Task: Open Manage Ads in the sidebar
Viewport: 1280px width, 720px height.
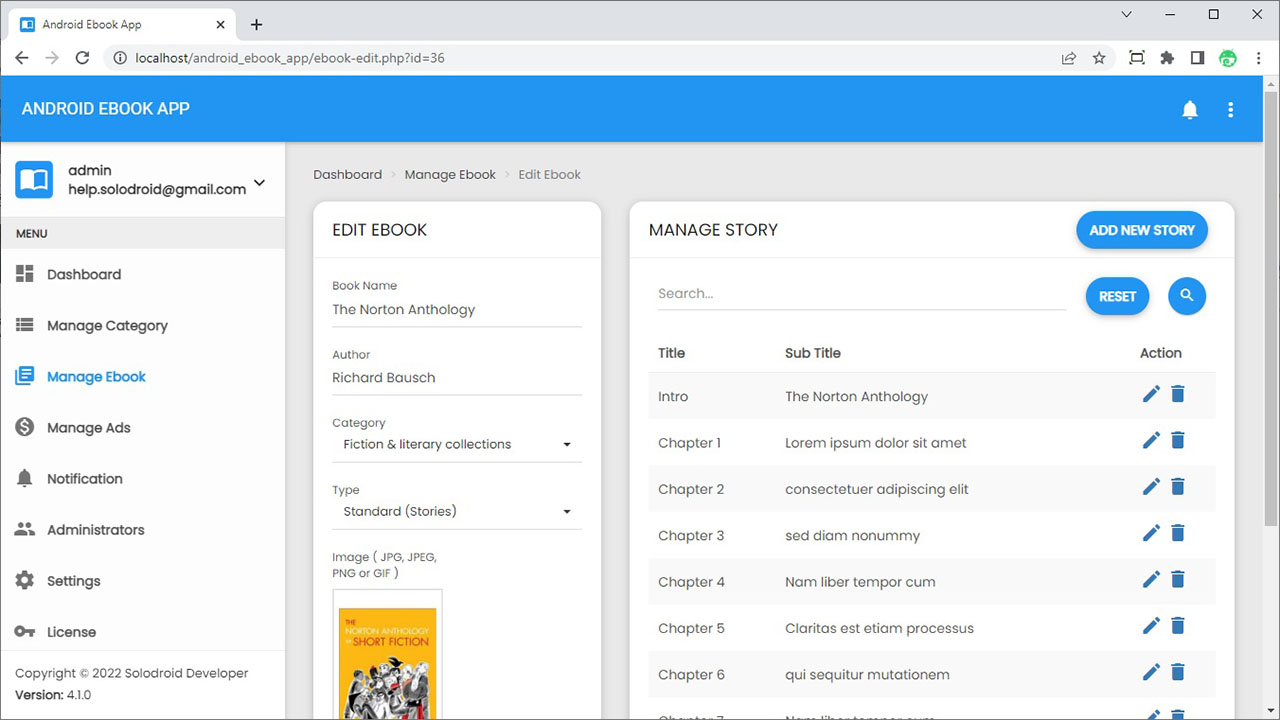Action: pyautogui.click(x=88, y=428)
